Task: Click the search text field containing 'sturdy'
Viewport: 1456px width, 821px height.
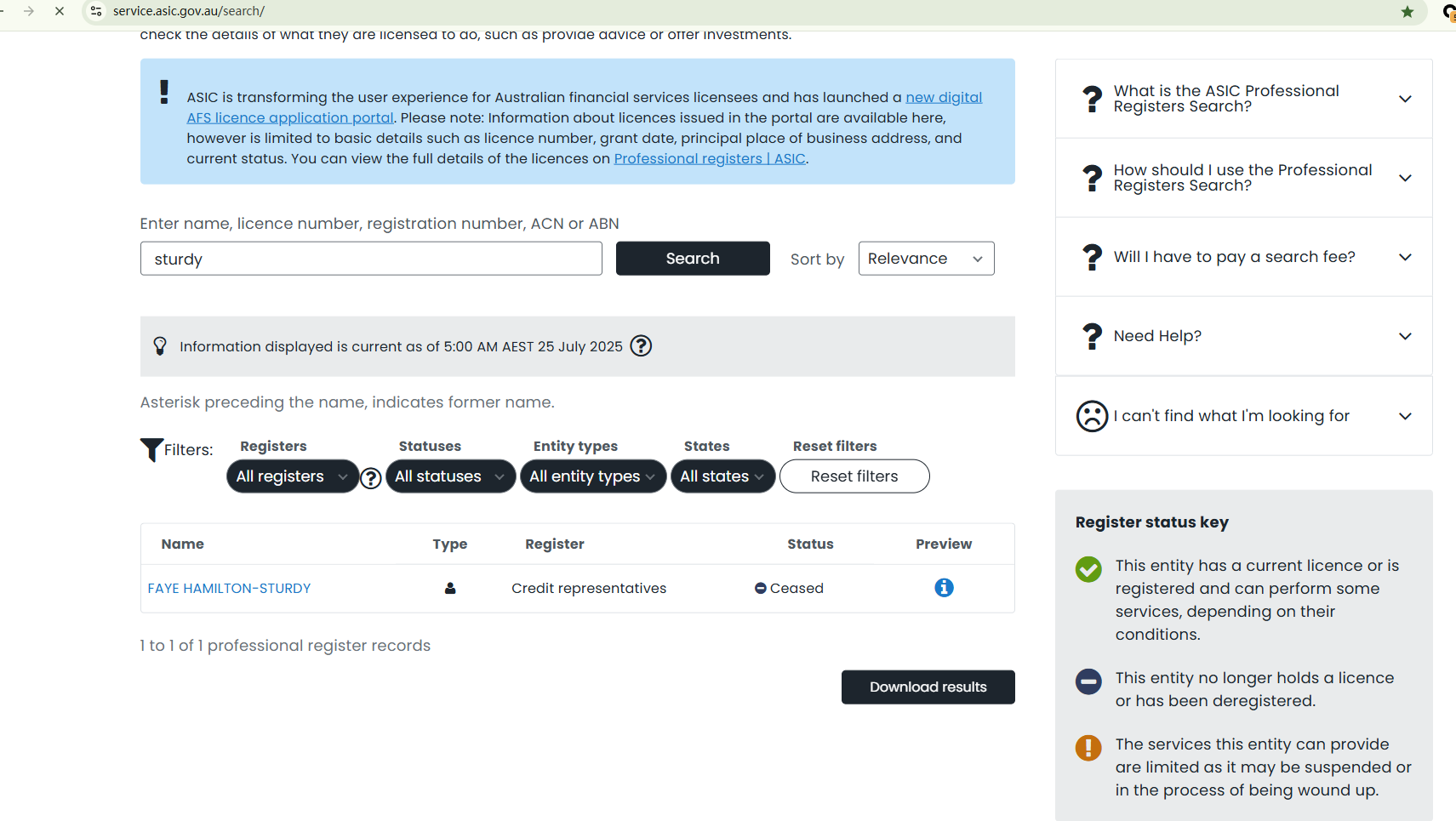Action: coord(371,259)
